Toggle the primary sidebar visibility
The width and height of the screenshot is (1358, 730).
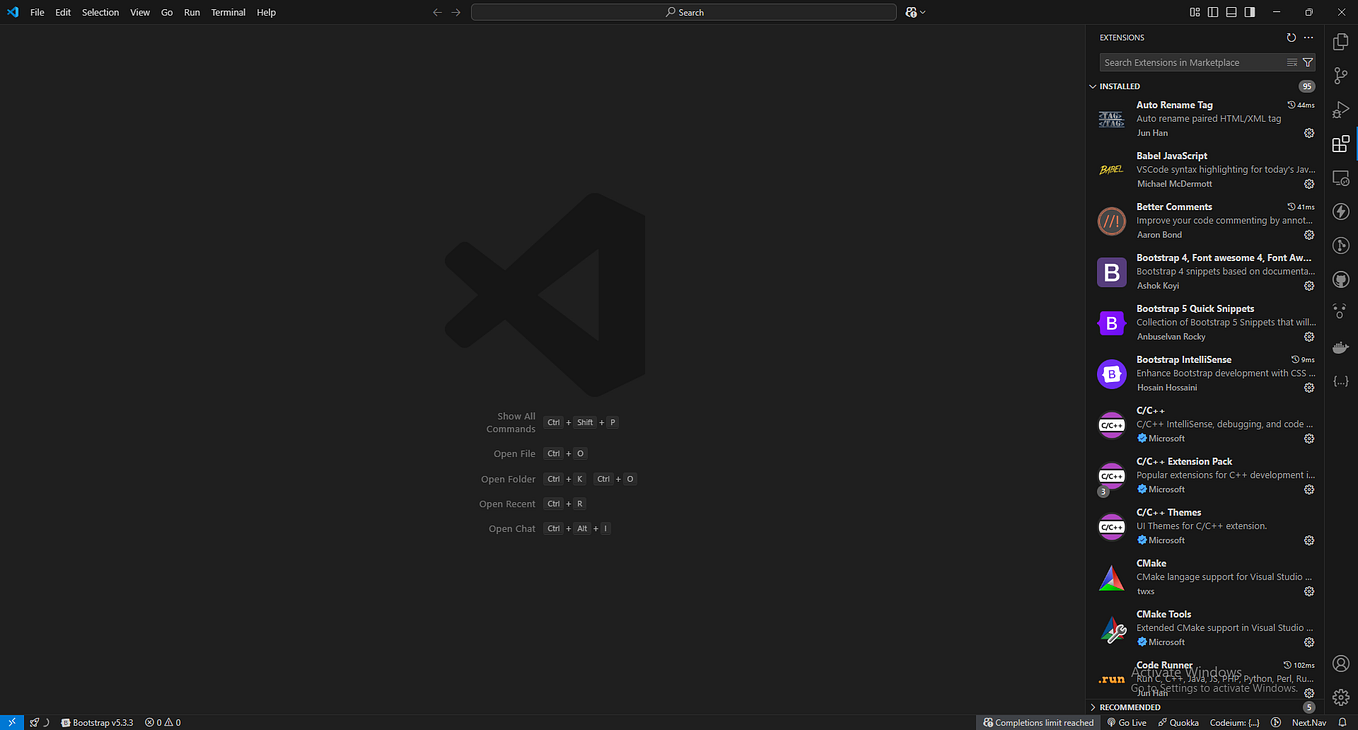(1212, 11)
